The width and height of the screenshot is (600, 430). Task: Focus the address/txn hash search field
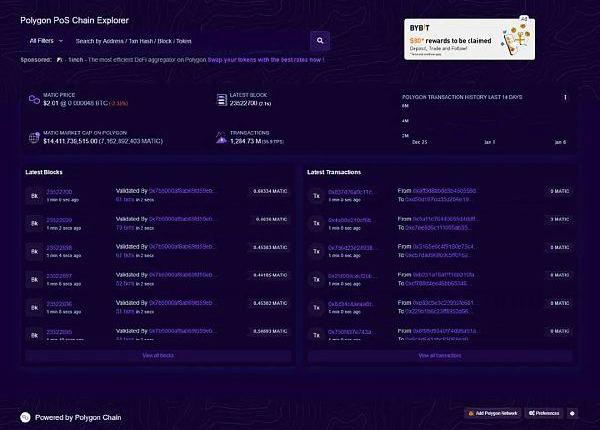click(190, 41)
